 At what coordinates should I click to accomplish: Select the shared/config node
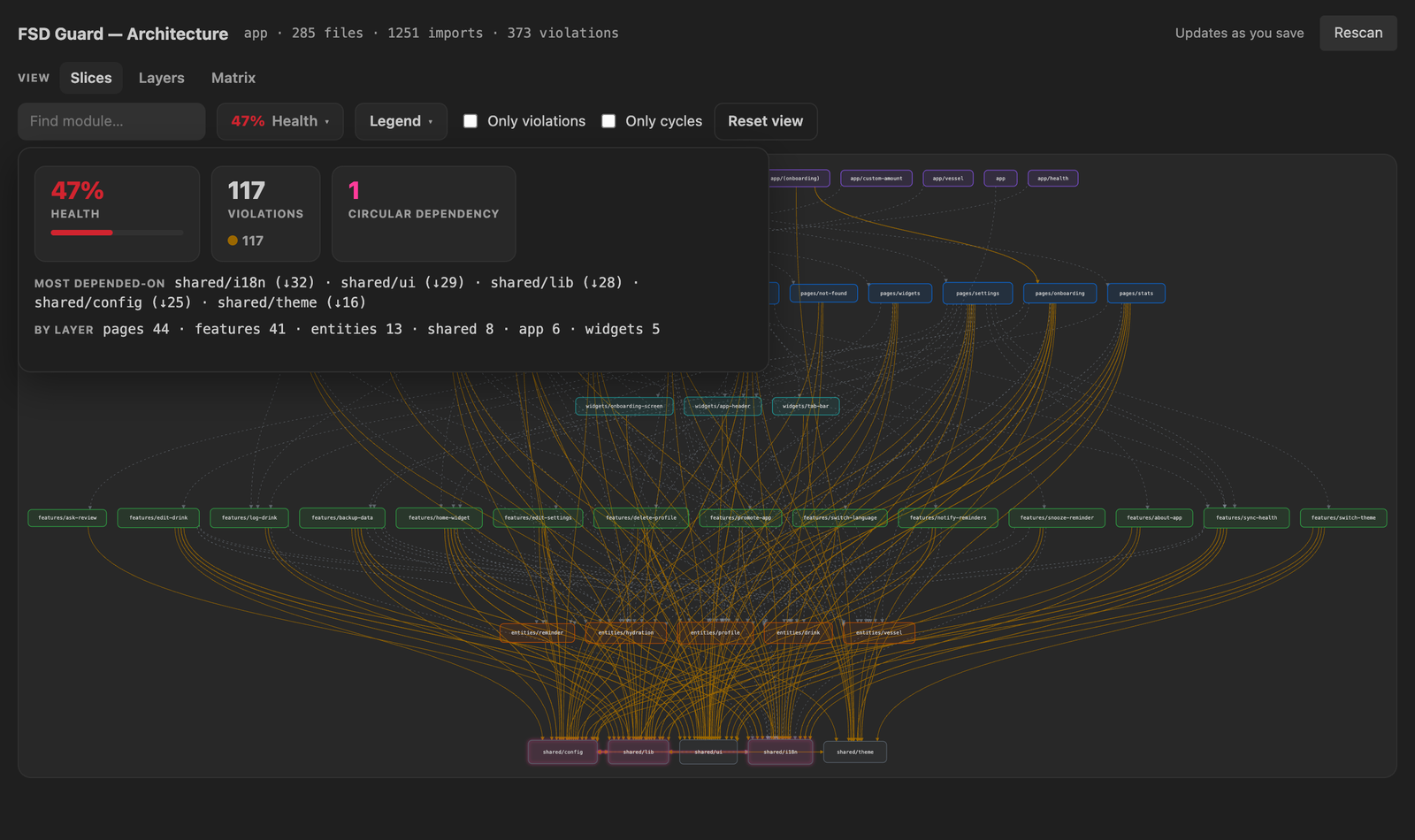[562, 752]
